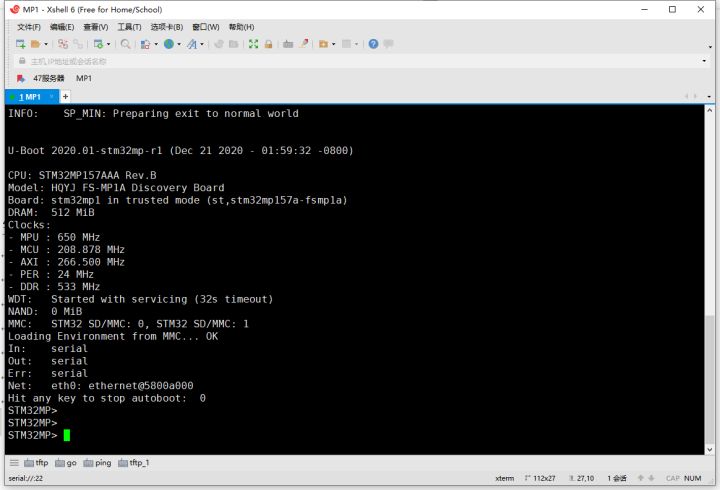Open the Encoding globe dropdown arrow

point(179,44)
